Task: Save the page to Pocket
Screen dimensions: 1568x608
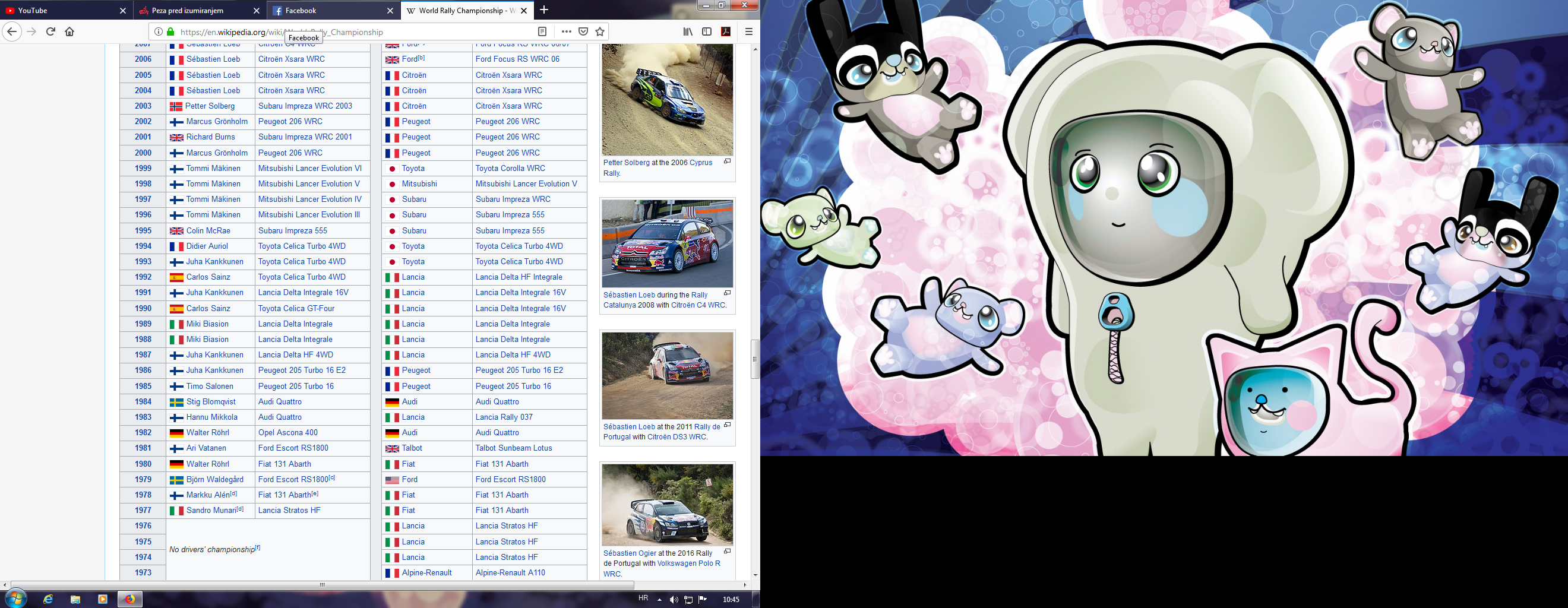Action: 583,31
